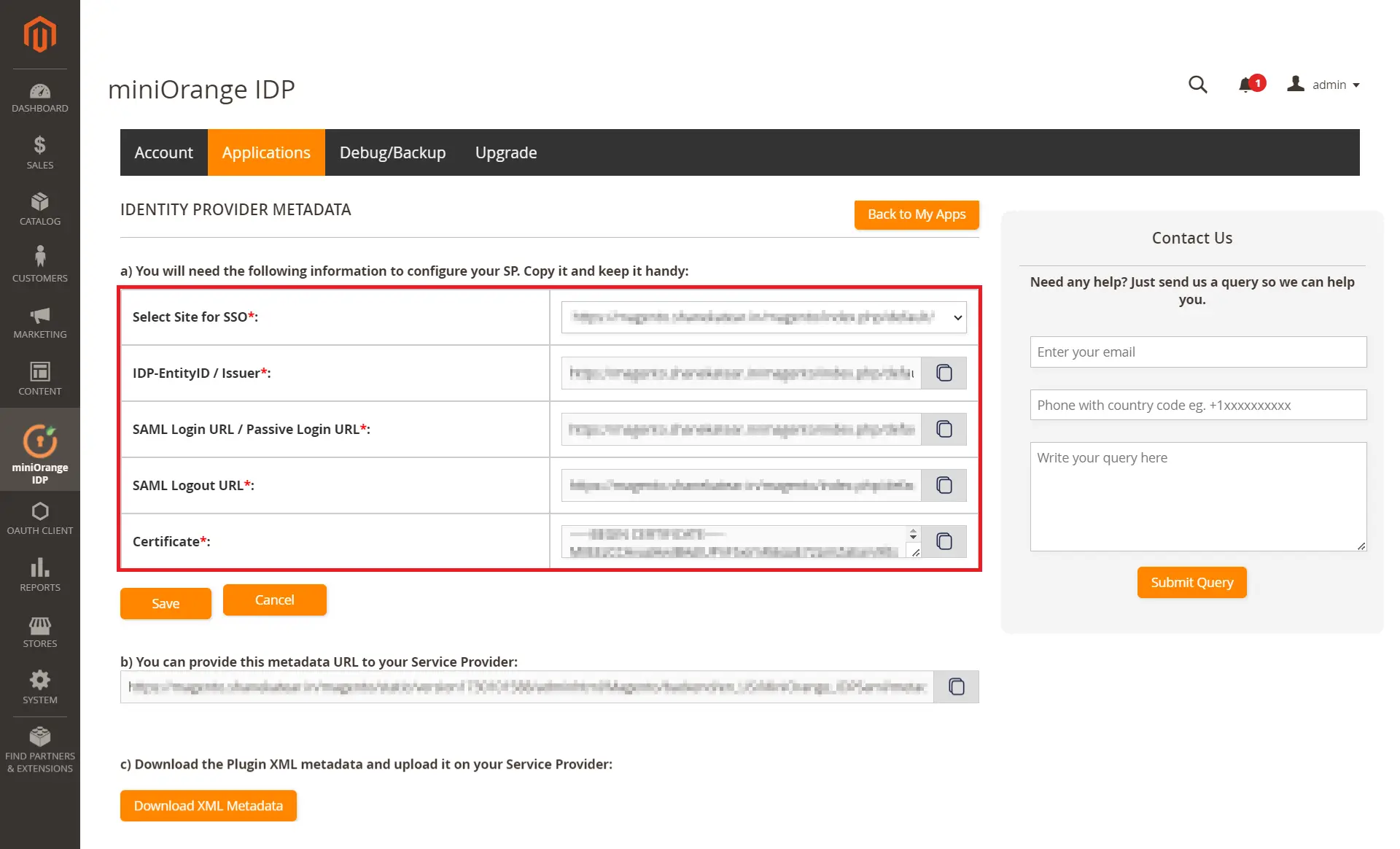The width and height of the screenshot is (1400, 849).
Task: Click the Contact Us heading
Action: pyautogui.click(x=1191, y=238)
